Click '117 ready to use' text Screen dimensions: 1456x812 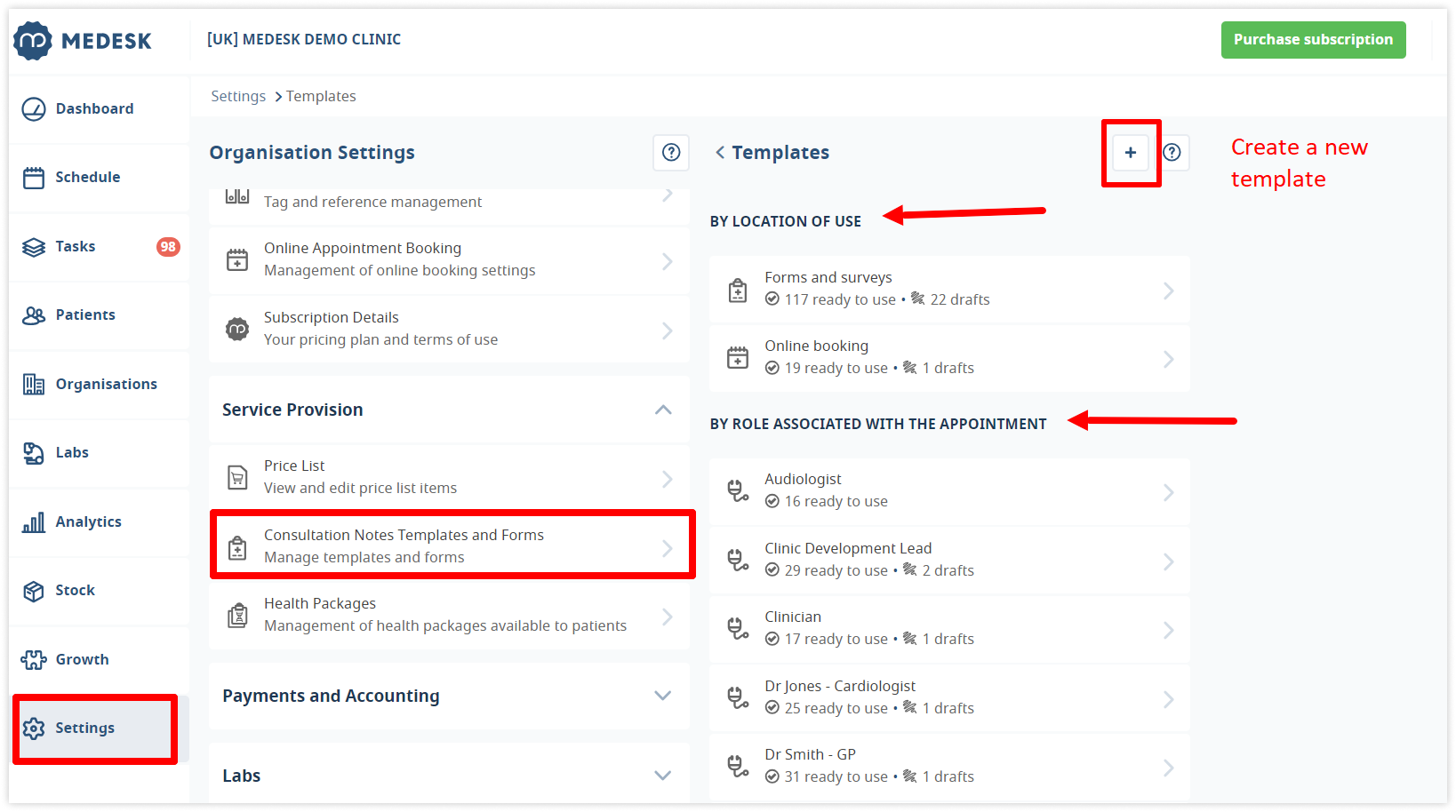840,300
